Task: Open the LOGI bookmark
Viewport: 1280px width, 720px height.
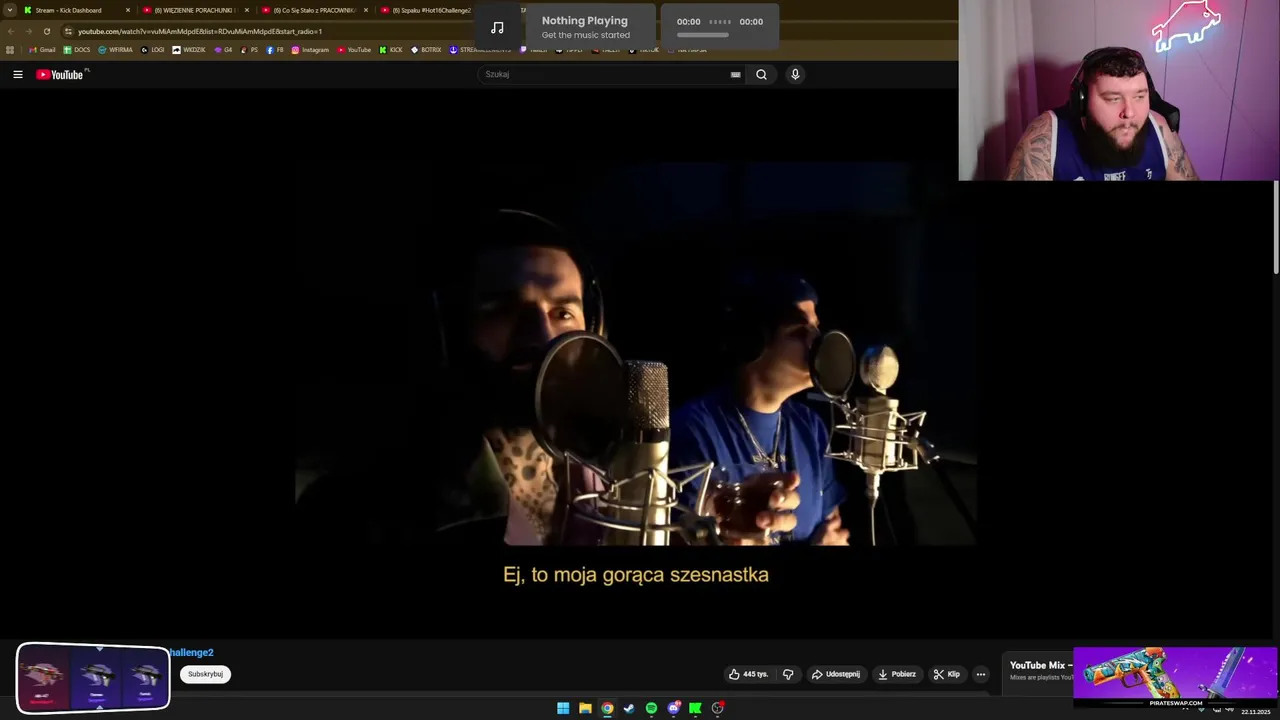Action: [x=153, y=50]
